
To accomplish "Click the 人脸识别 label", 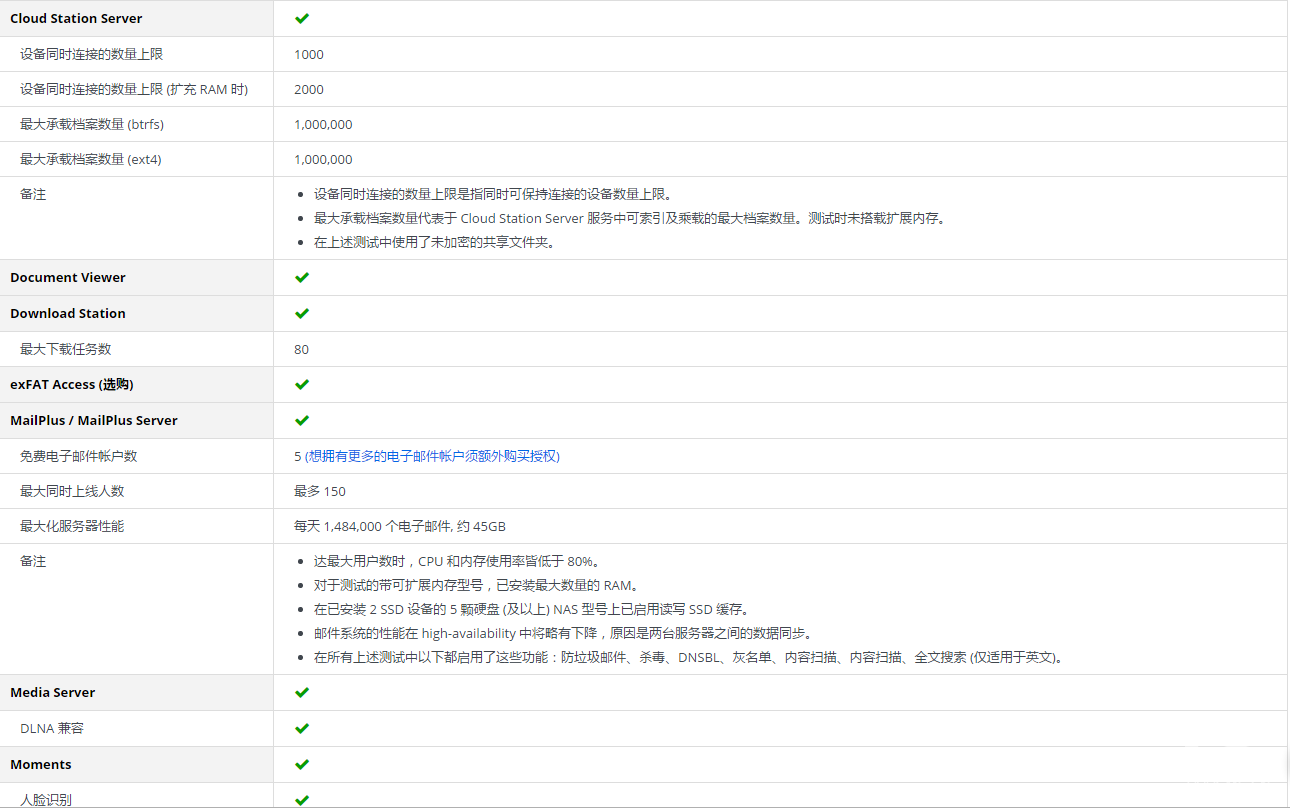I will 46,800.
